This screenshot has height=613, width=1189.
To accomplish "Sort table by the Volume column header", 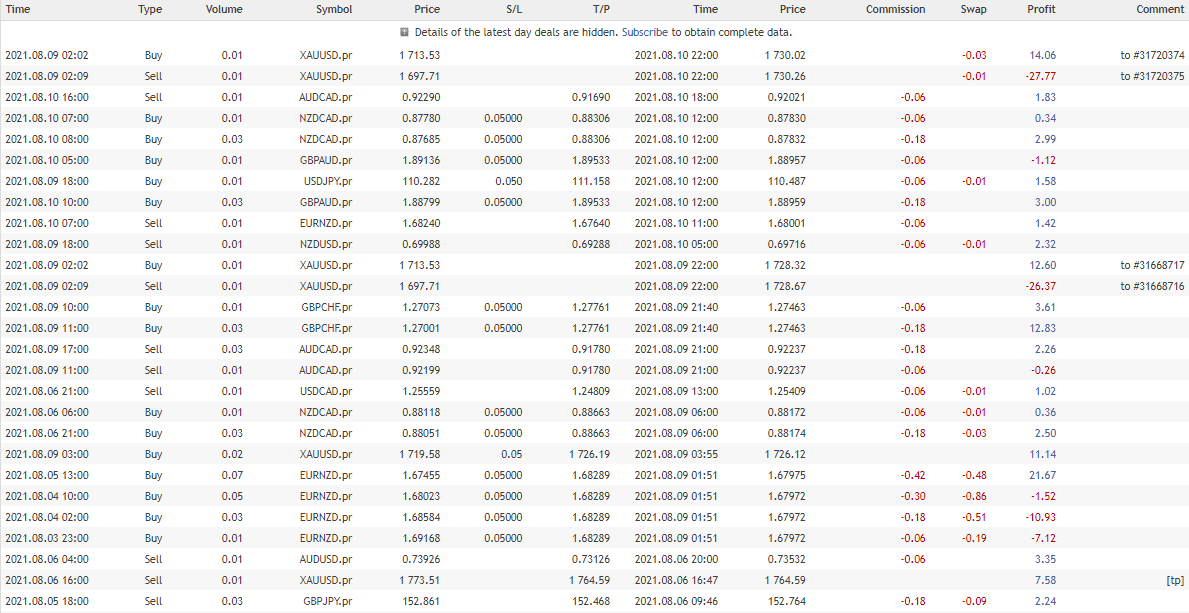I will tap(223, 9).
